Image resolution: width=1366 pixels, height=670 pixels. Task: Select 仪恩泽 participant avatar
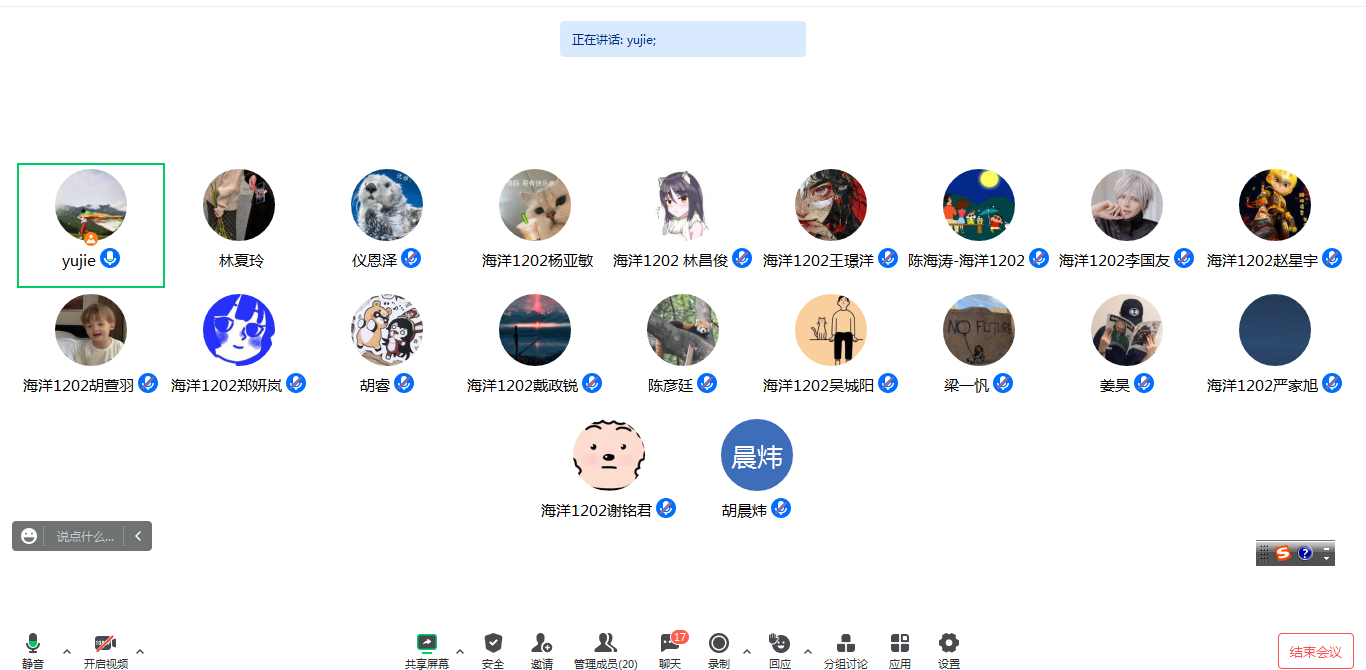[387, 205]
